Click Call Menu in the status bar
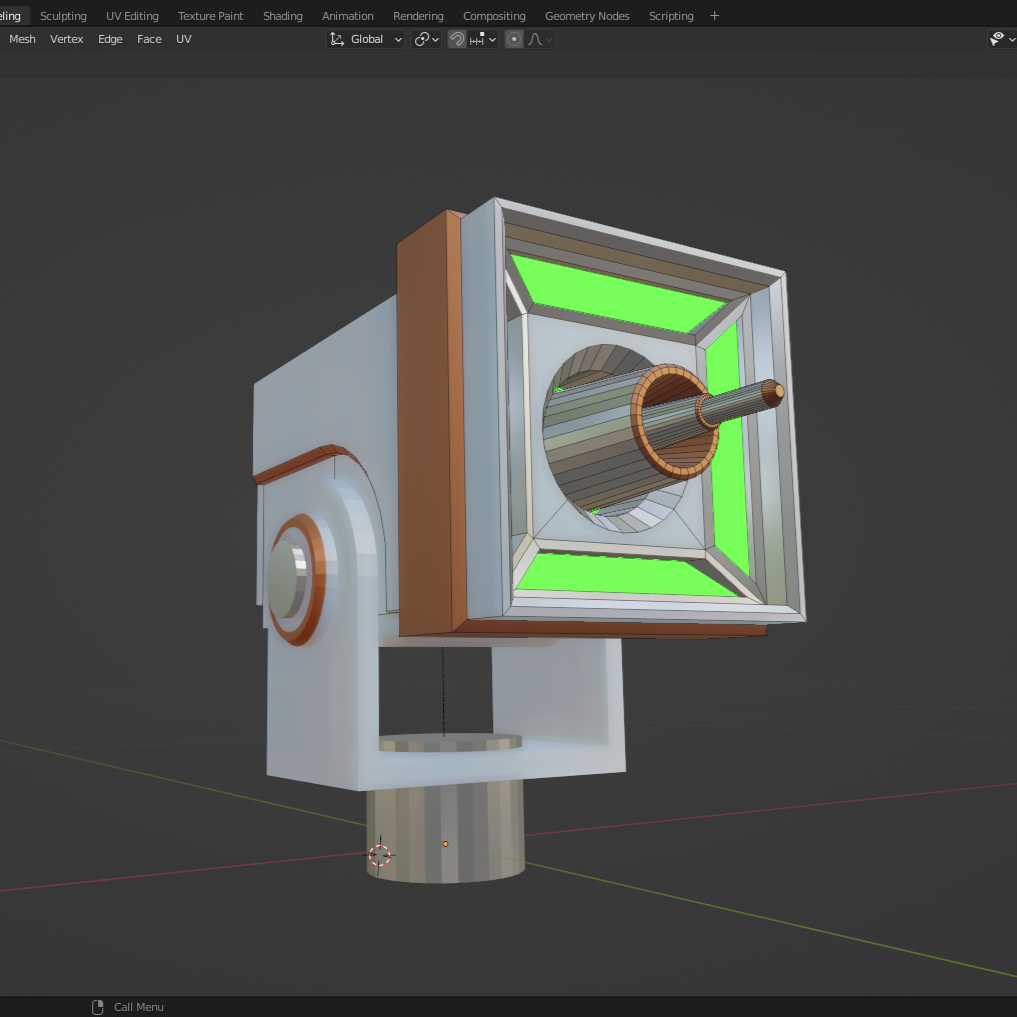Screen dimensions: 1017x1017 tap(138, 1007)
